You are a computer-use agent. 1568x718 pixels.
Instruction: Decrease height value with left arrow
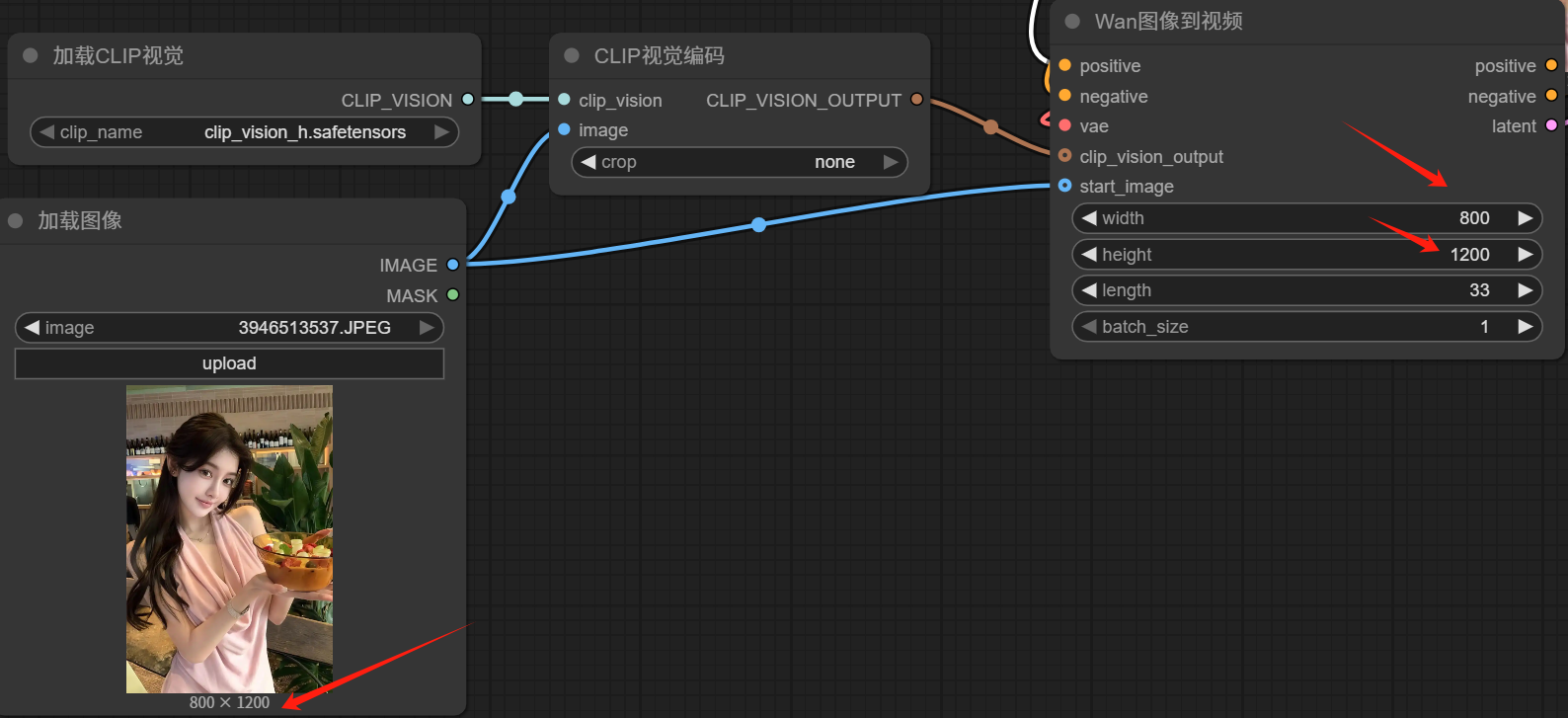pyautogui.click(x=1089, y=255)
